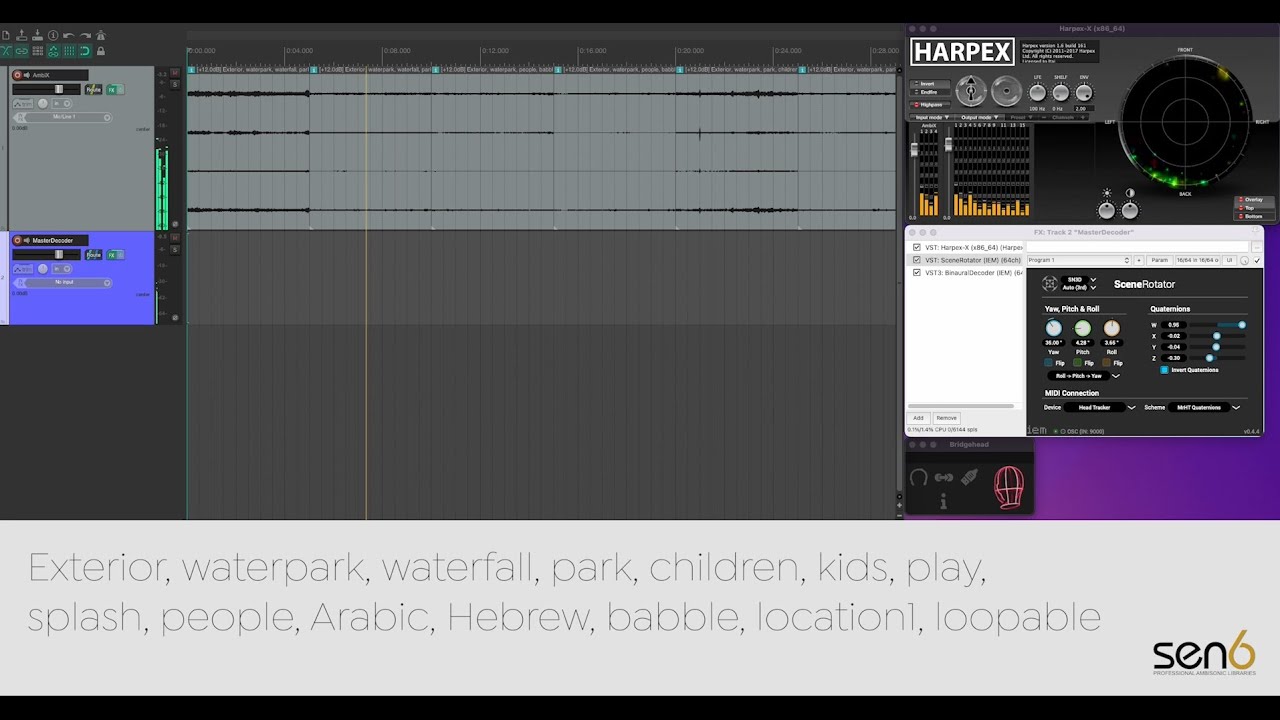Toggle Invert in Harpex-X
1280x720 pixels.
(930, 84)
